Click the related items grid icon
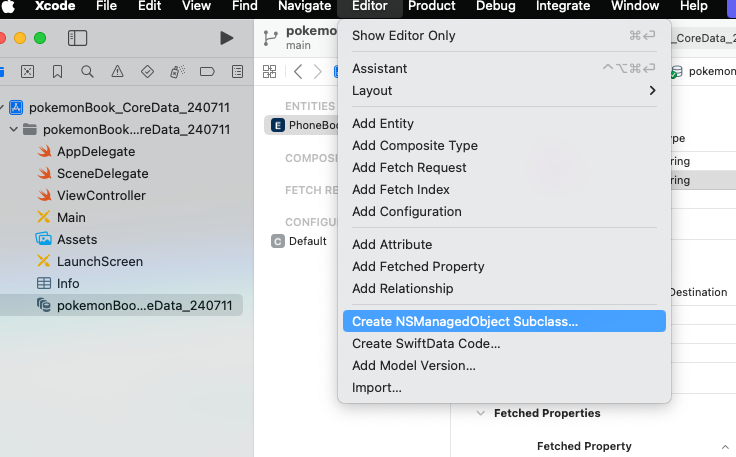Image resolution: width=736 pixels, height=457 pixels. tap(269, 71)
